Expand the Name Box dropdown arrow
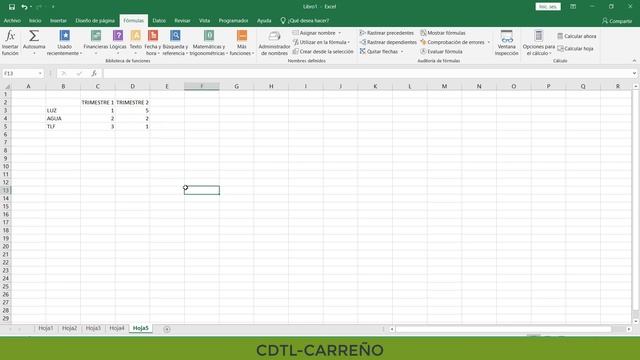The image size is (640, 360). coord(40,73)
